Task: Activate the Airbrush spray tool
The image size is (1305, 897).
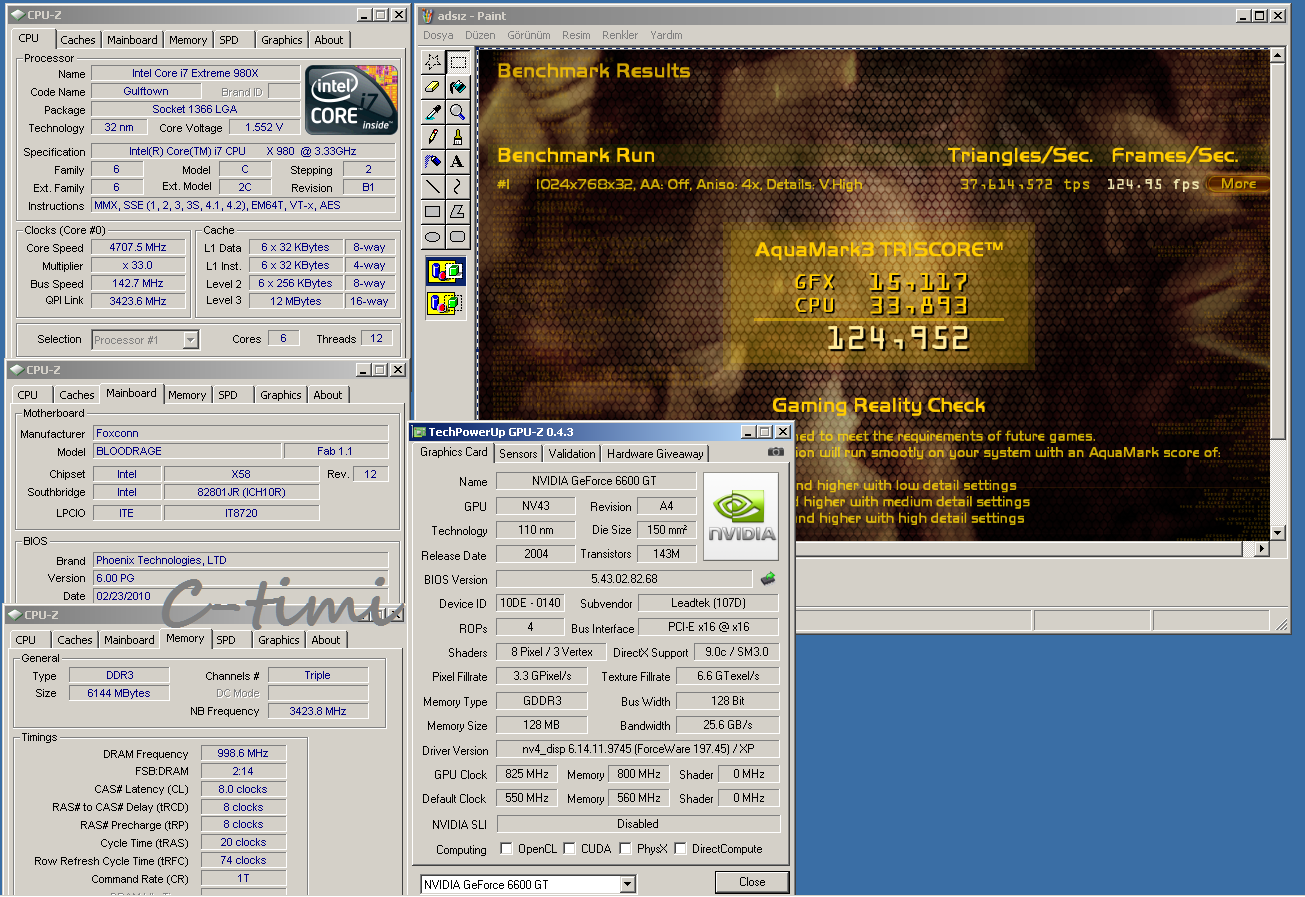Action: click(x=433, y=161)
